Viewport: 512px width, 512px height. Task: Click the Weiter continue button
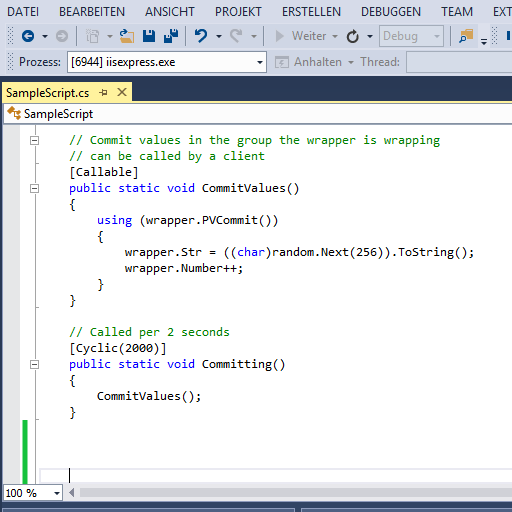tap(301, 36)
